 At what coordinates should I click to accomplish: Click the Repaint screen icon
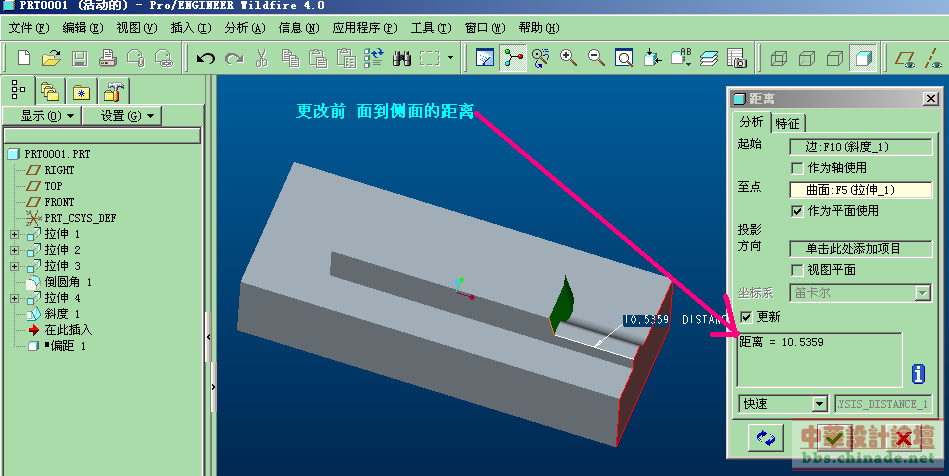pos(485,58)
